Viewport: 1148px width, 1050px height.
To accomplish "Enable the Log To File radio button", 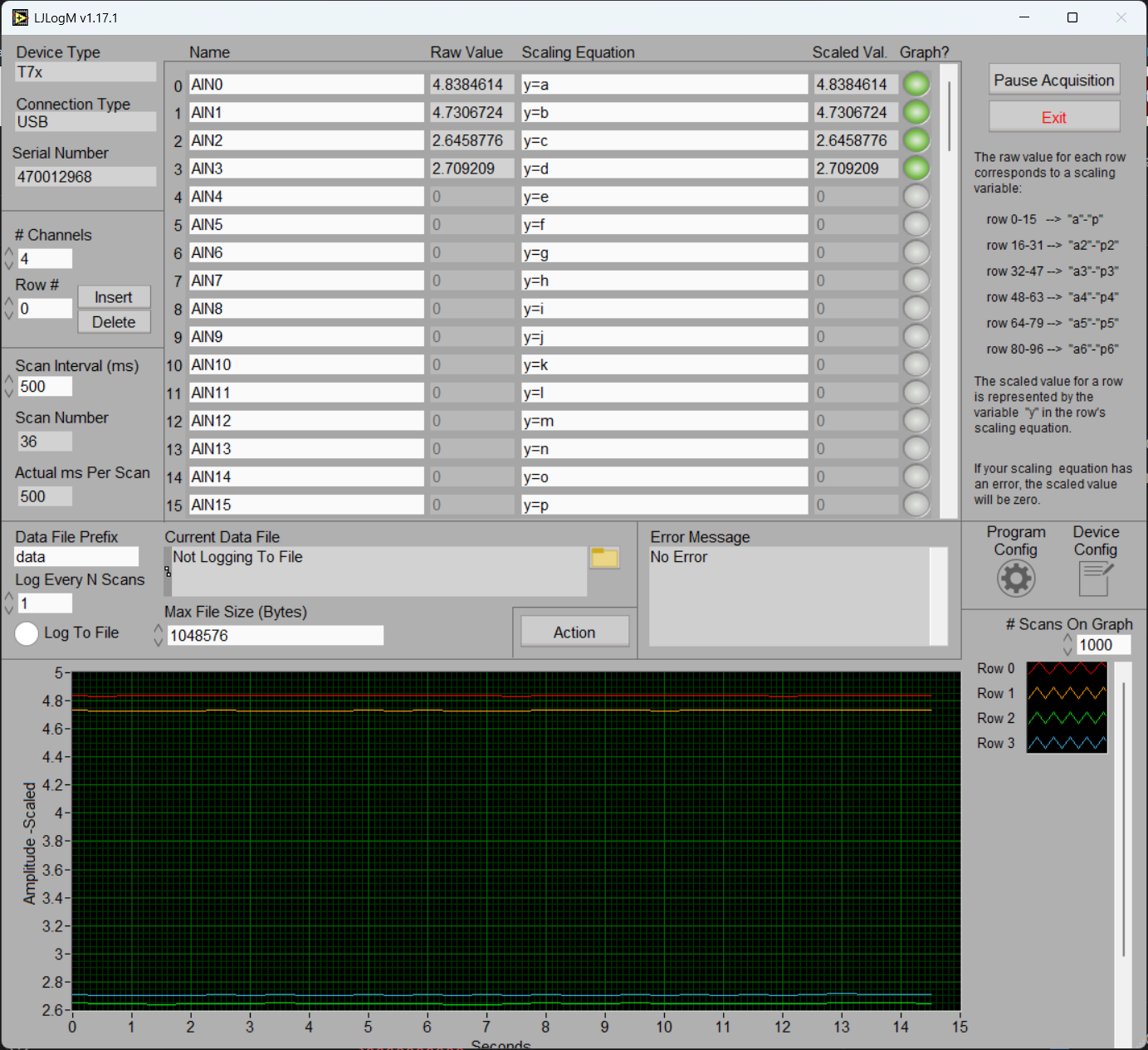I will coord(27,633).
